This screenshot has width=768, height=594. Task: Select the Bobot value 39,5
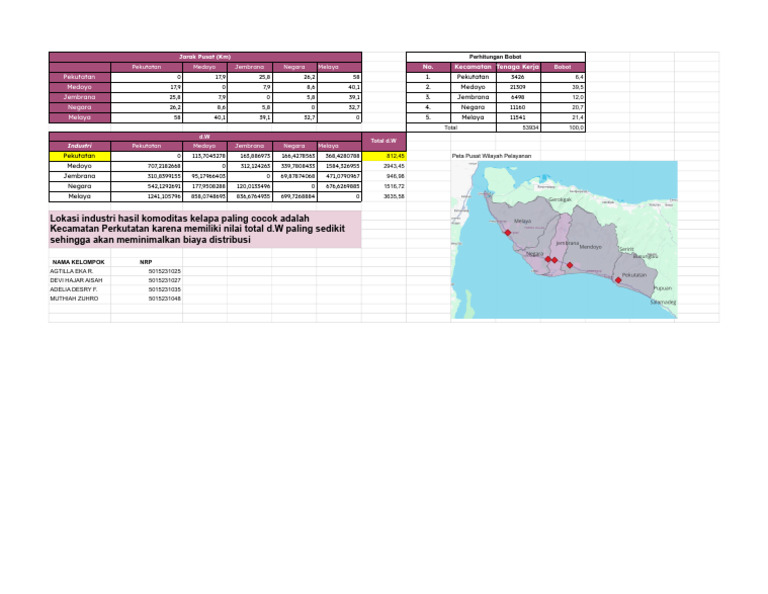pos(563,87)
